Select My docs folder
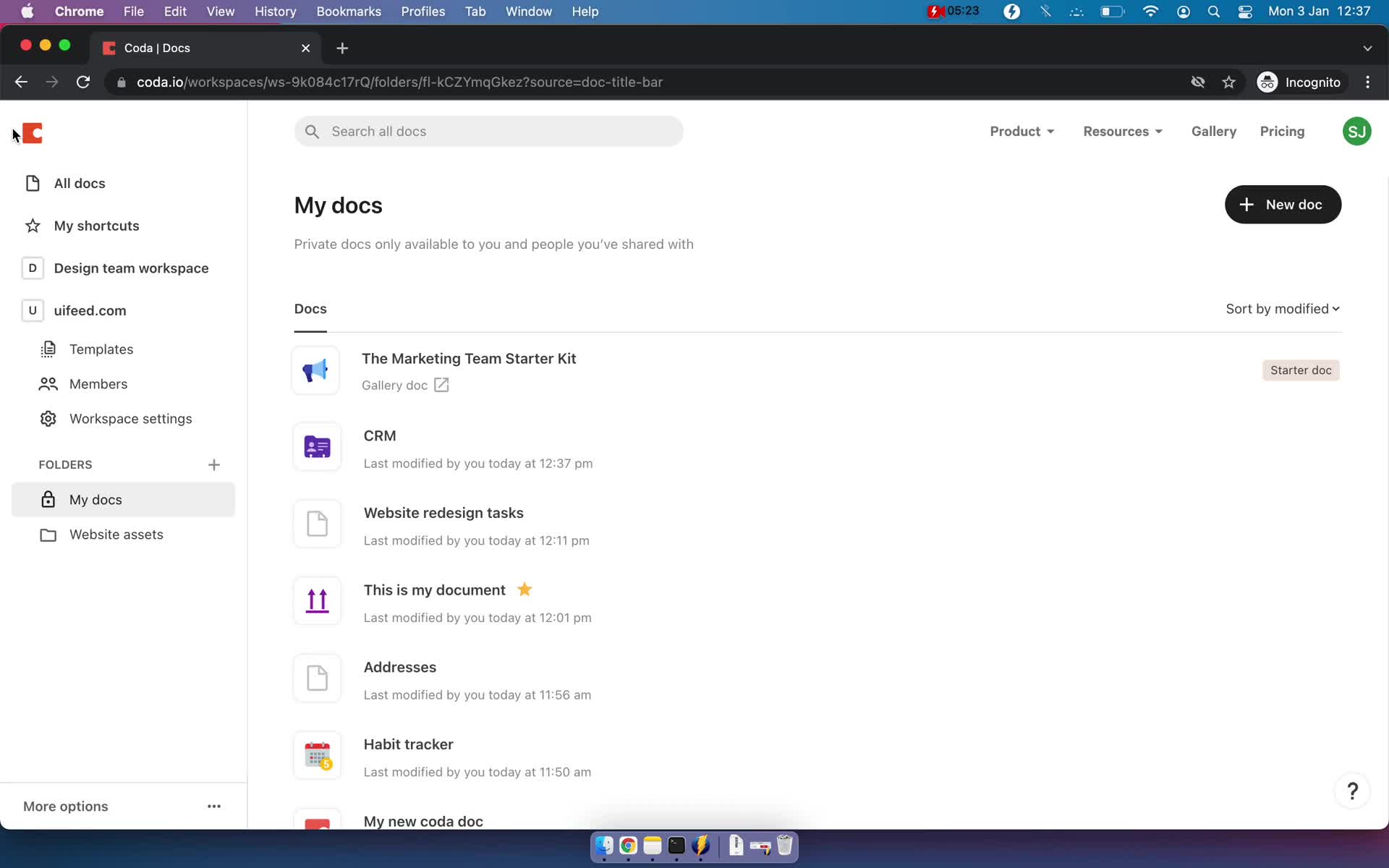The image size is (1389, 868). point(123,500)
